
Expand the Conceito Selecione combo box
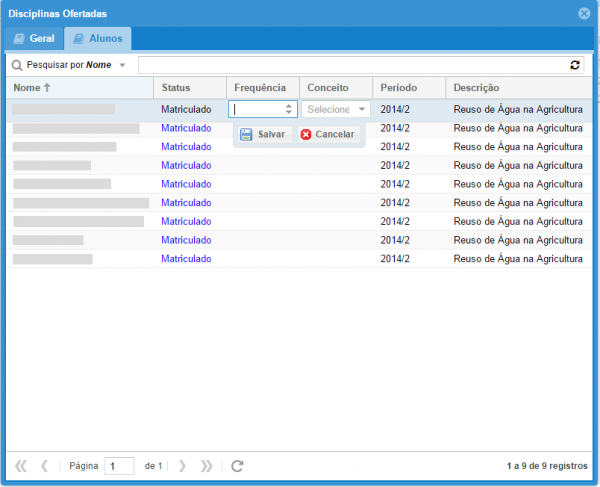362,109
